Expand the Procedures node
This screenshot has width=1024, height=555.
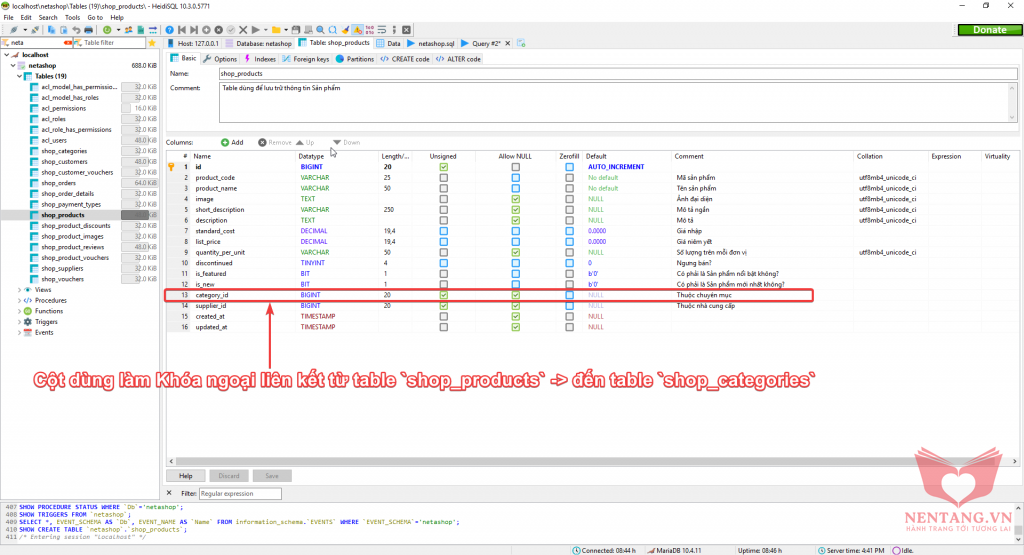pyautogui.click(x=20, y=300)
